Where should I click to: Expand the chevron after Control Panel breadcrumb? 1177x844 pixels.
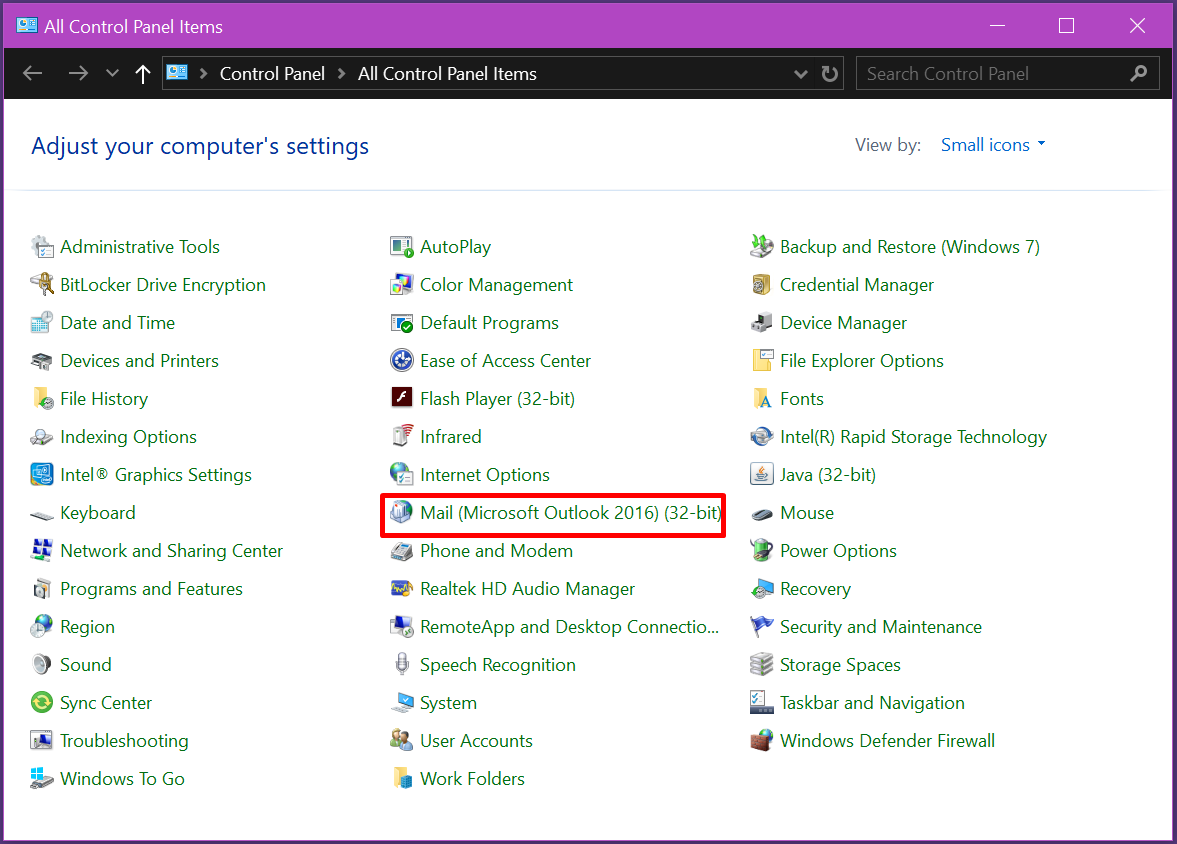[341, 74]
